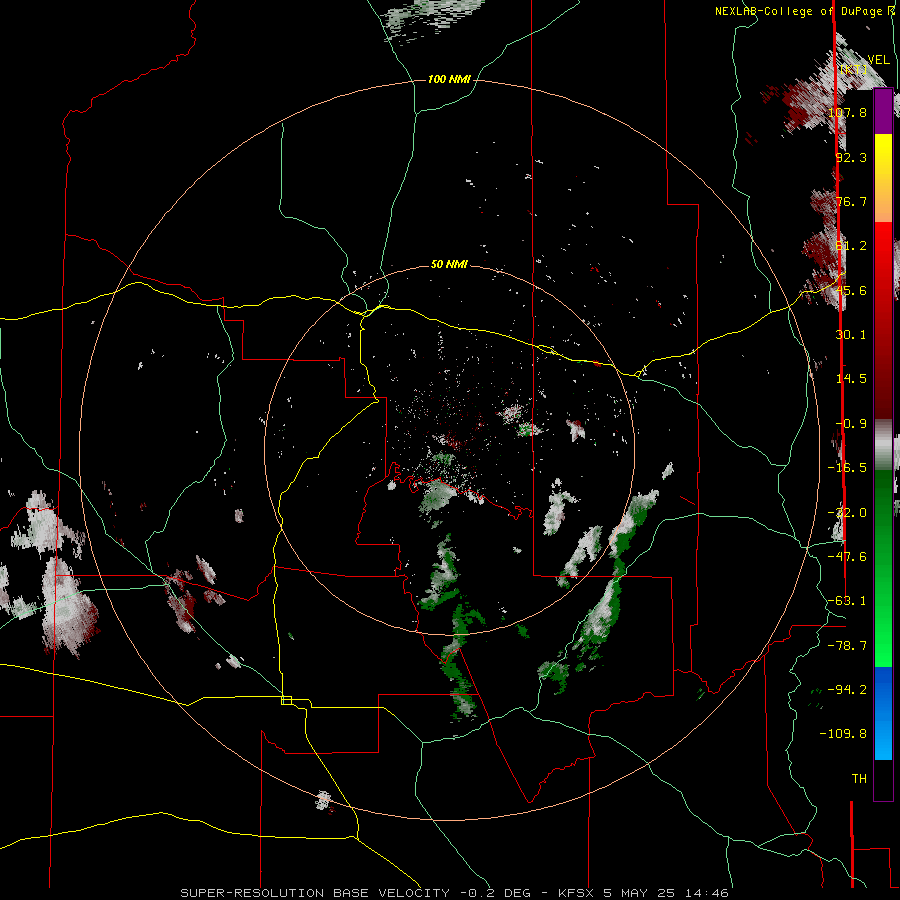
Task: Click the -0.9 value on velocity scale
Action: (851, 424)
